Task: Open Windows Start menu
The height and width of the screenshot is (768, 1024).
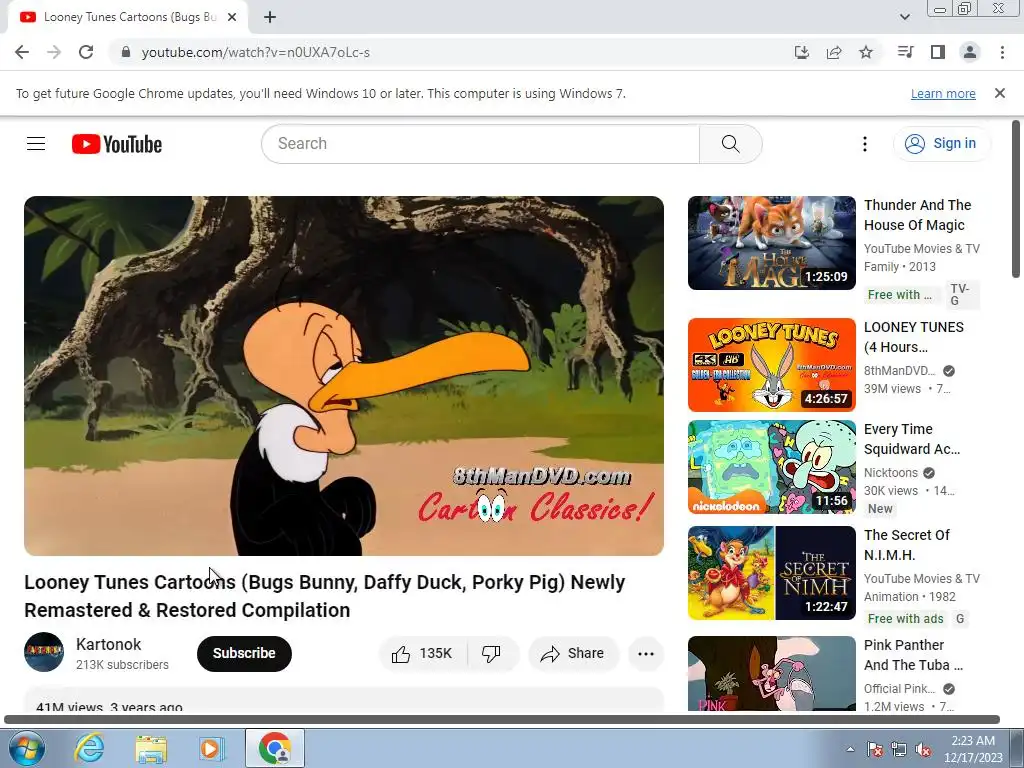Action: tap(27, 748)
